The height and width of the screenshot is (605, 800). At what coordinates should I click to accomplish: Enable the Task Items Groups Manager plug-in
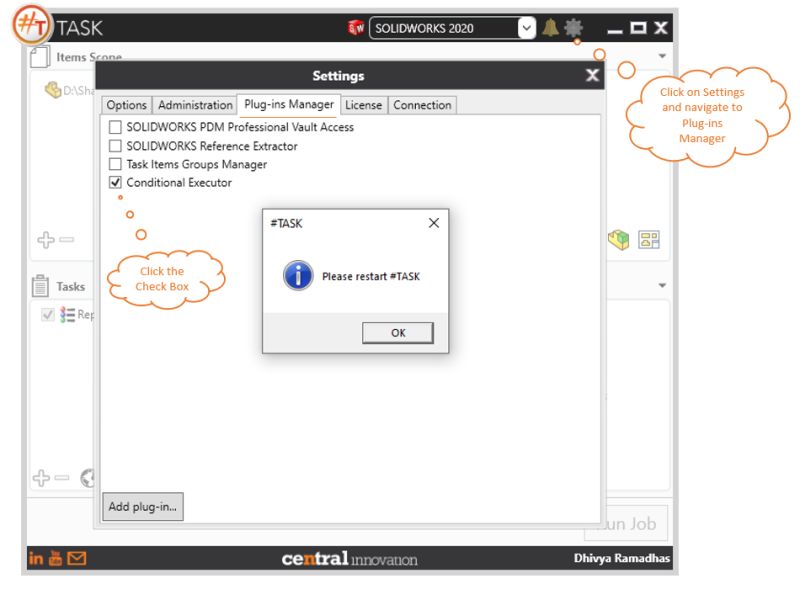115,165
